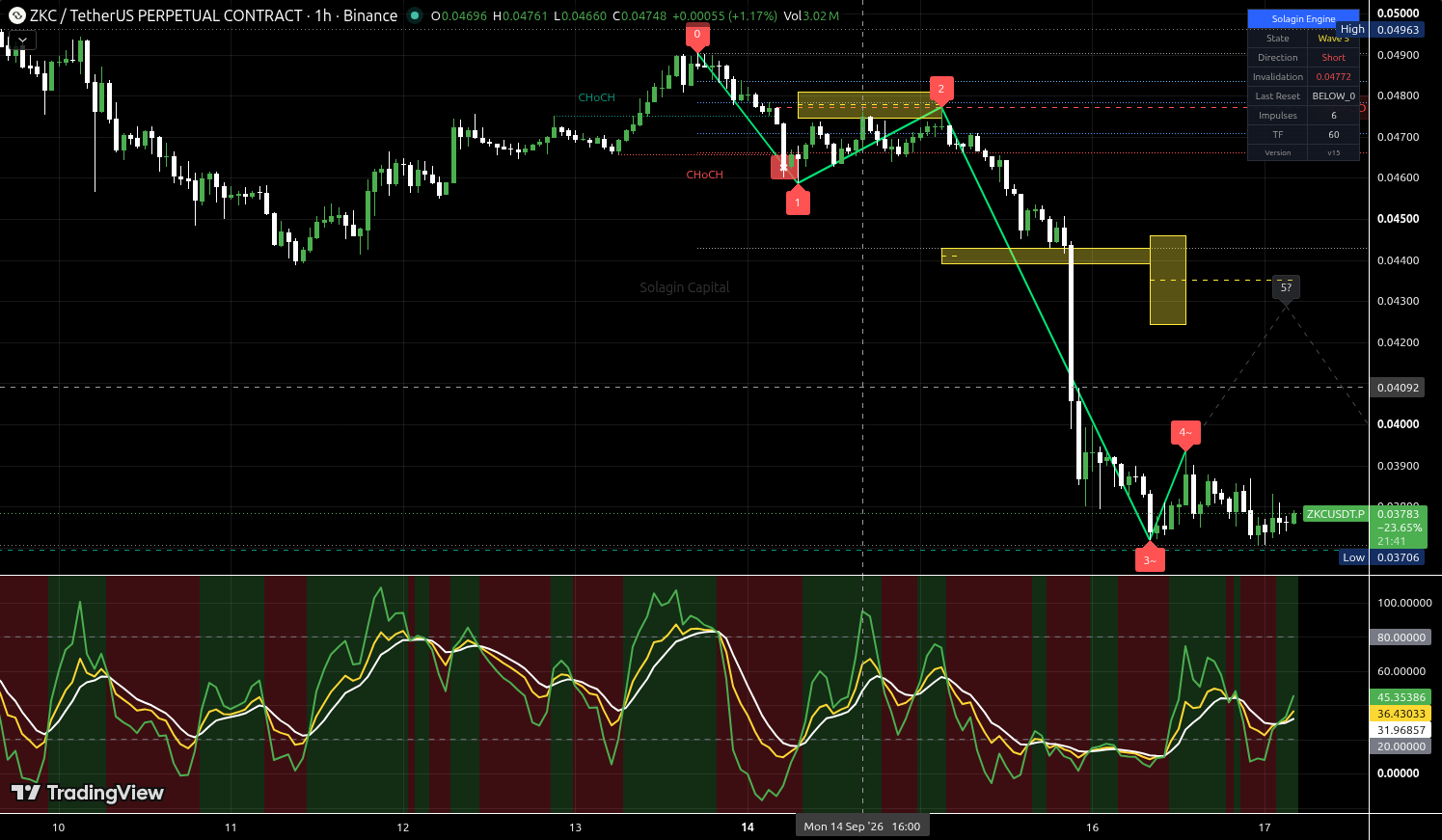
Task: Select the tall yellow zone rectangle
Action: click(x=1167, y=280)
